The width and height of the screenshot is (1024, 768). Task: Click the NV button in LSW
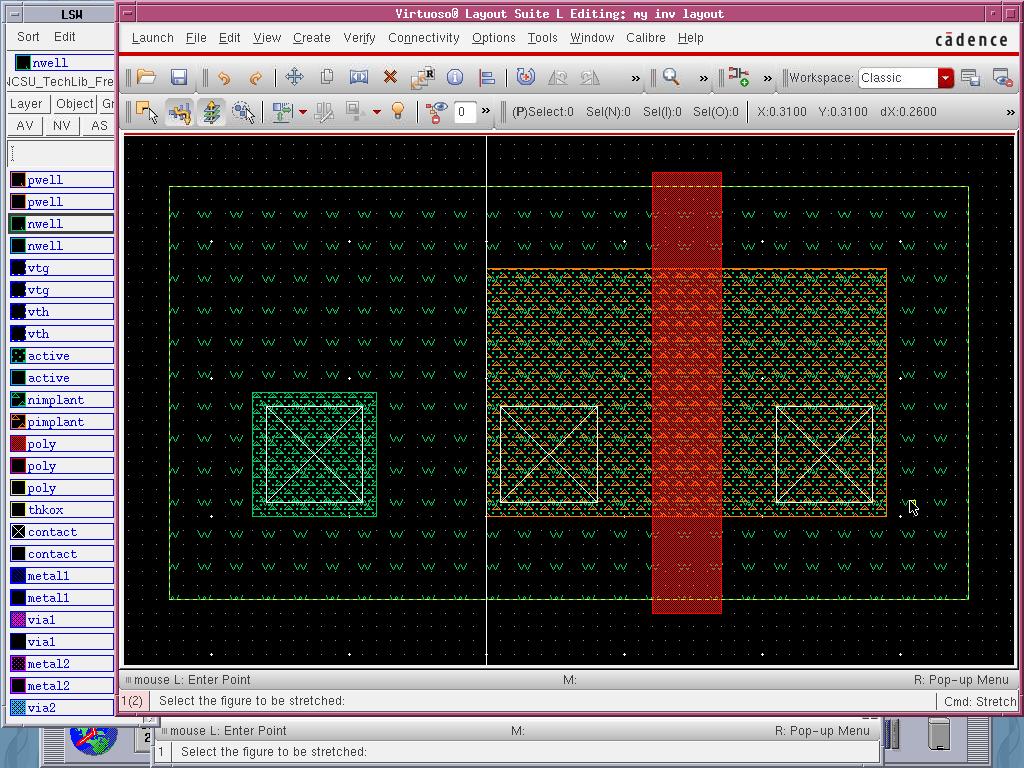[61, 125]
